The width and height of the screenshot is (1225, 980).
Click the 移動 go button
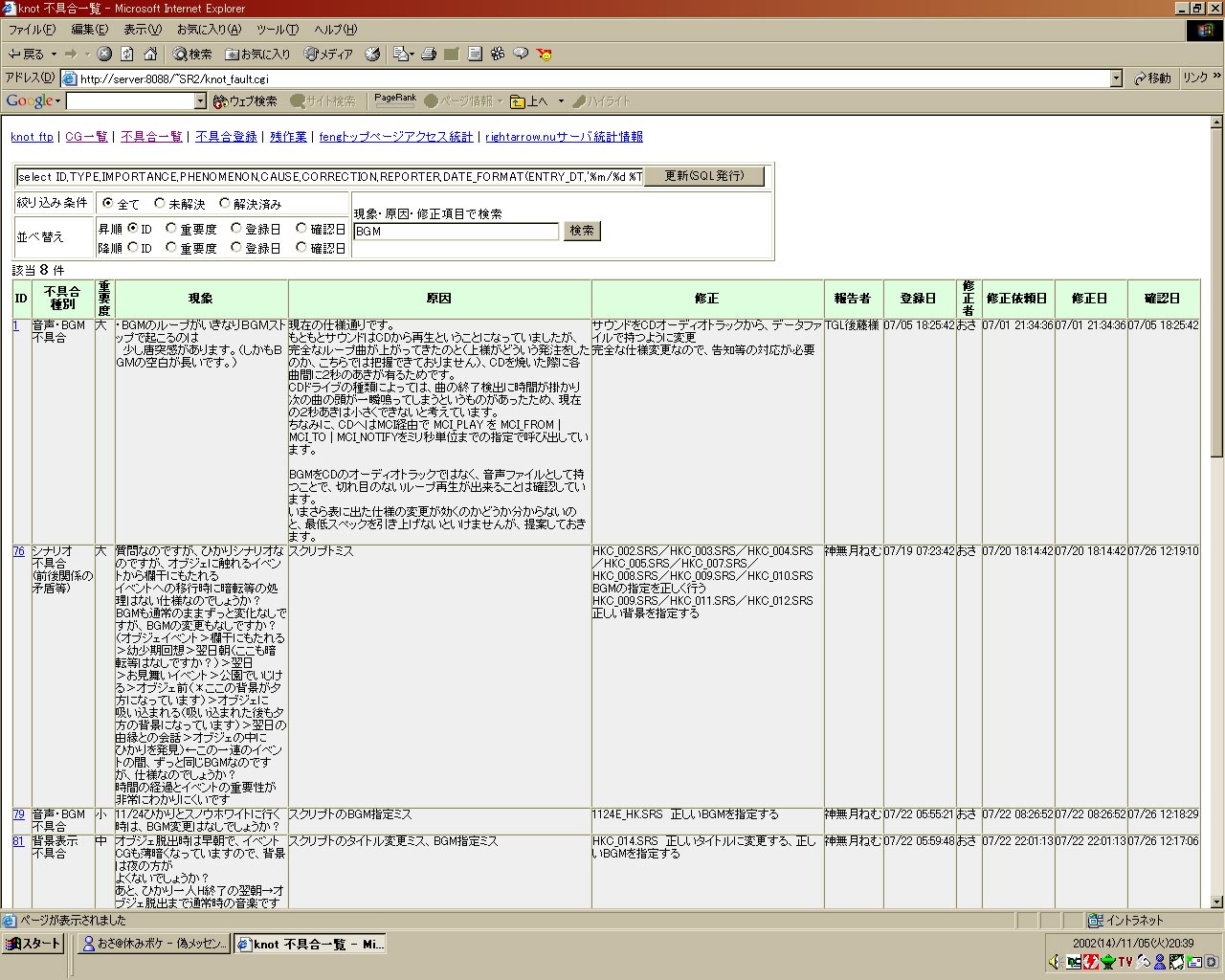point(1152,78)
